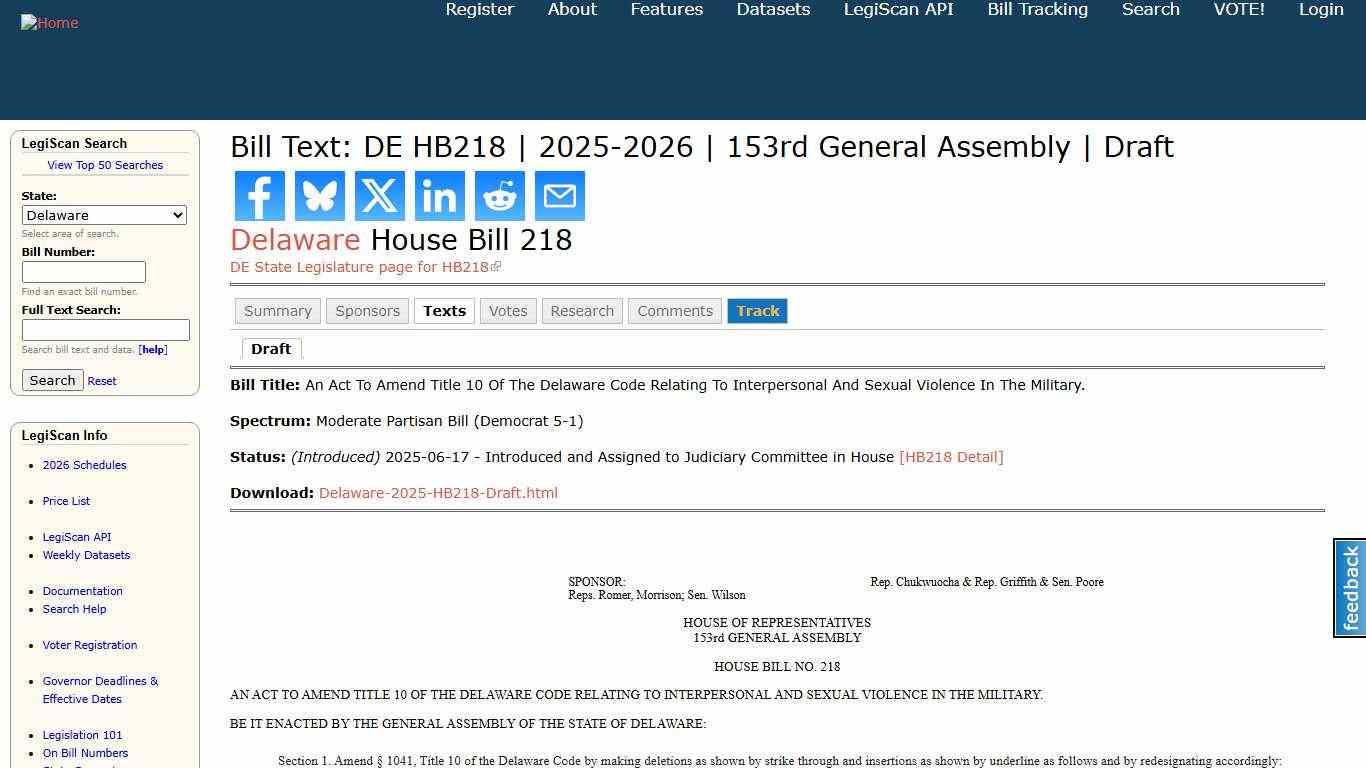Select Delaware in the state combo box
Image resolution: width=1366 pixels, height=768 pixels.
tap(104, 215)
